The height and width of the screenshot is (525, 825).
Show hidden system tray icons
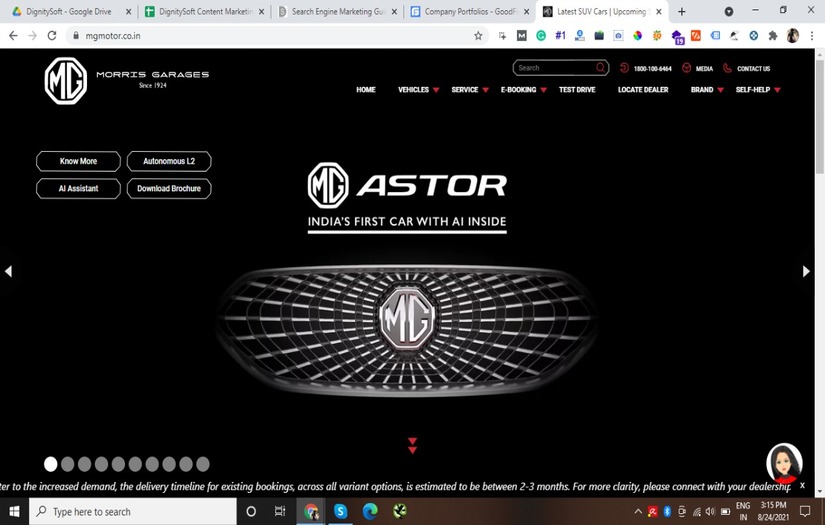[638, 511]
